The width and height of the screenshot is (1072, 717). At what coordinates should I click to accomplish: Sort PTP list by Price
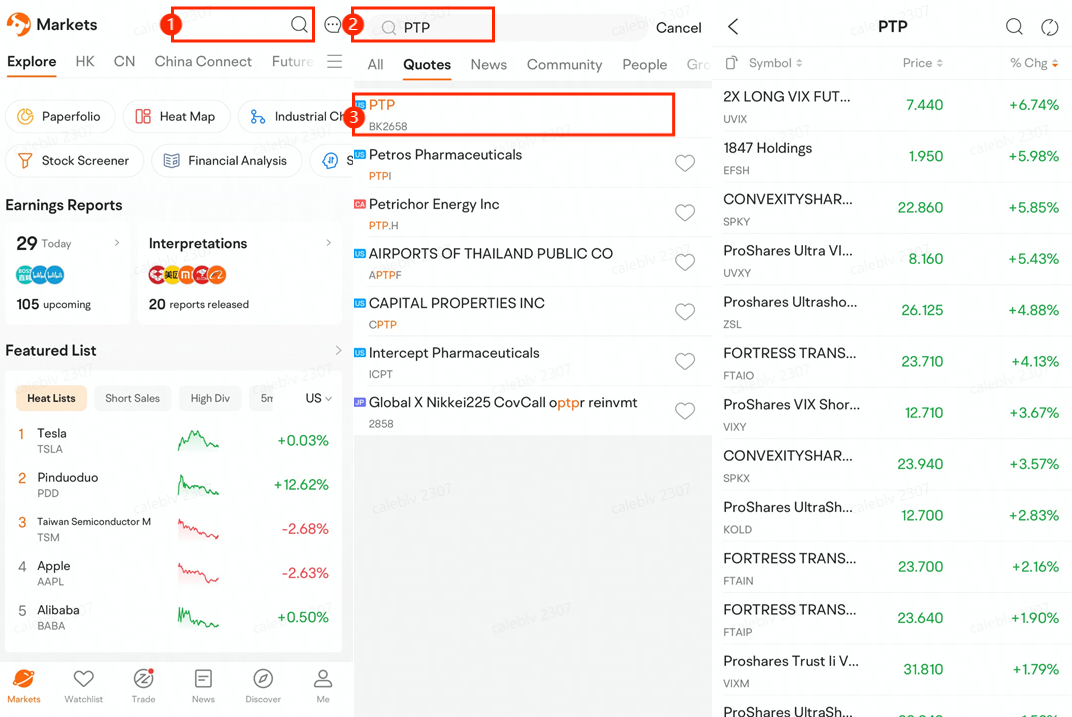(923, 63)
